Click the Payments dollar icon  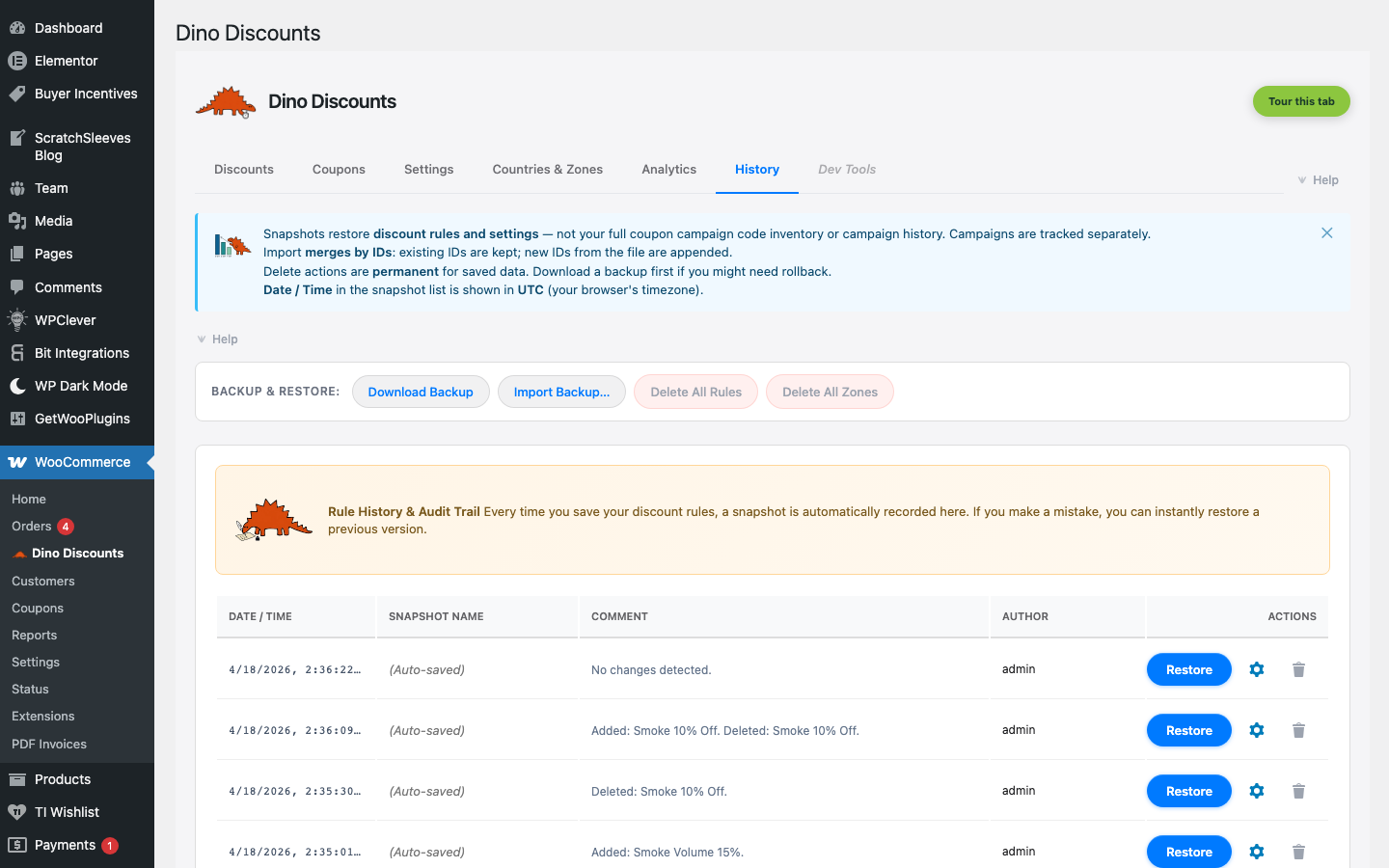click(x=17, y=845)
